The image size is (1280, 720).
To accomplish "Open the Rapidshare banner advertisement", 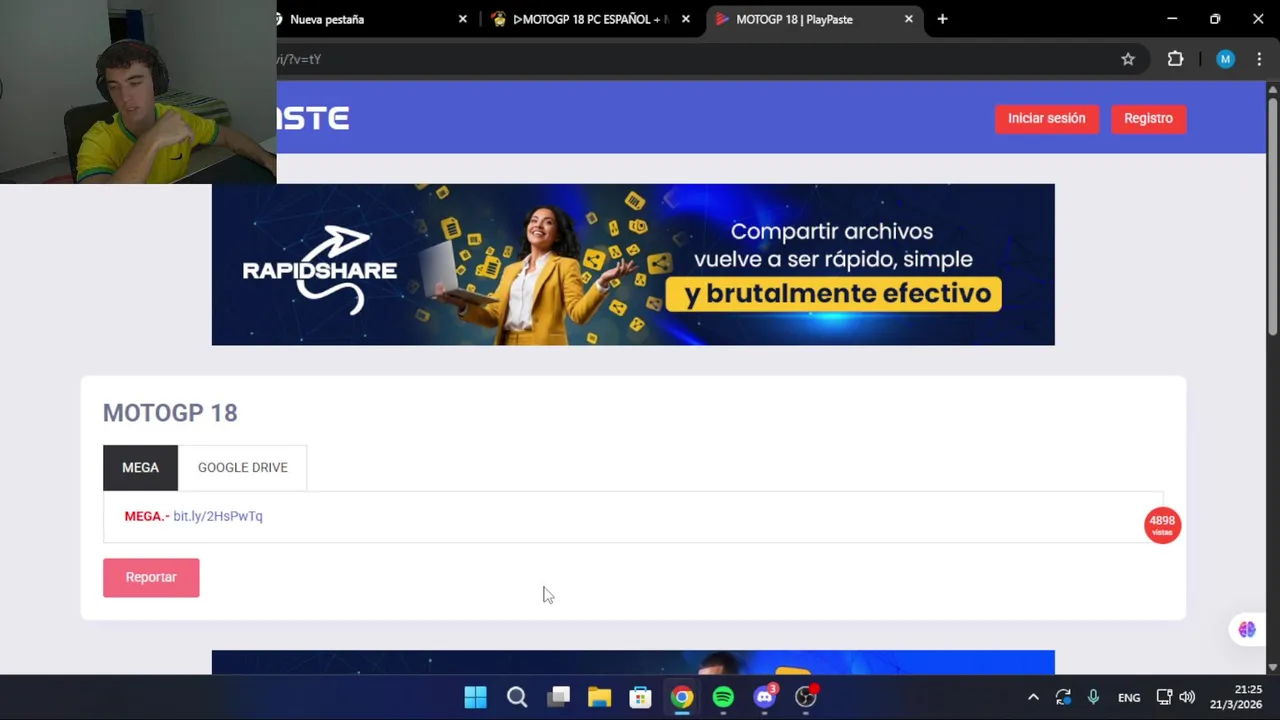I will tap(633, 264).
